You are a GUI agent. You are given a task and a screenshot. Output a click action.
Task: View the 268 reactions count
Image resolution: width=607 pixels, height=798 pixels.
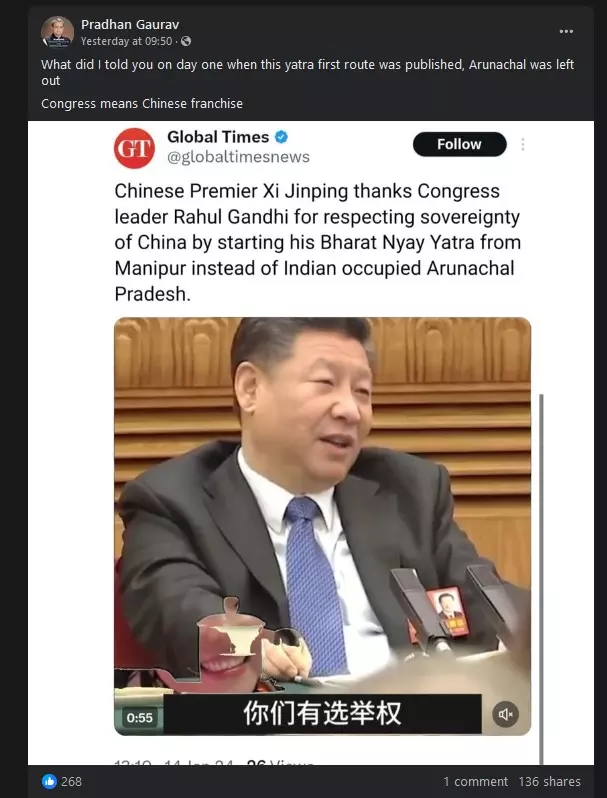point(71,781)
